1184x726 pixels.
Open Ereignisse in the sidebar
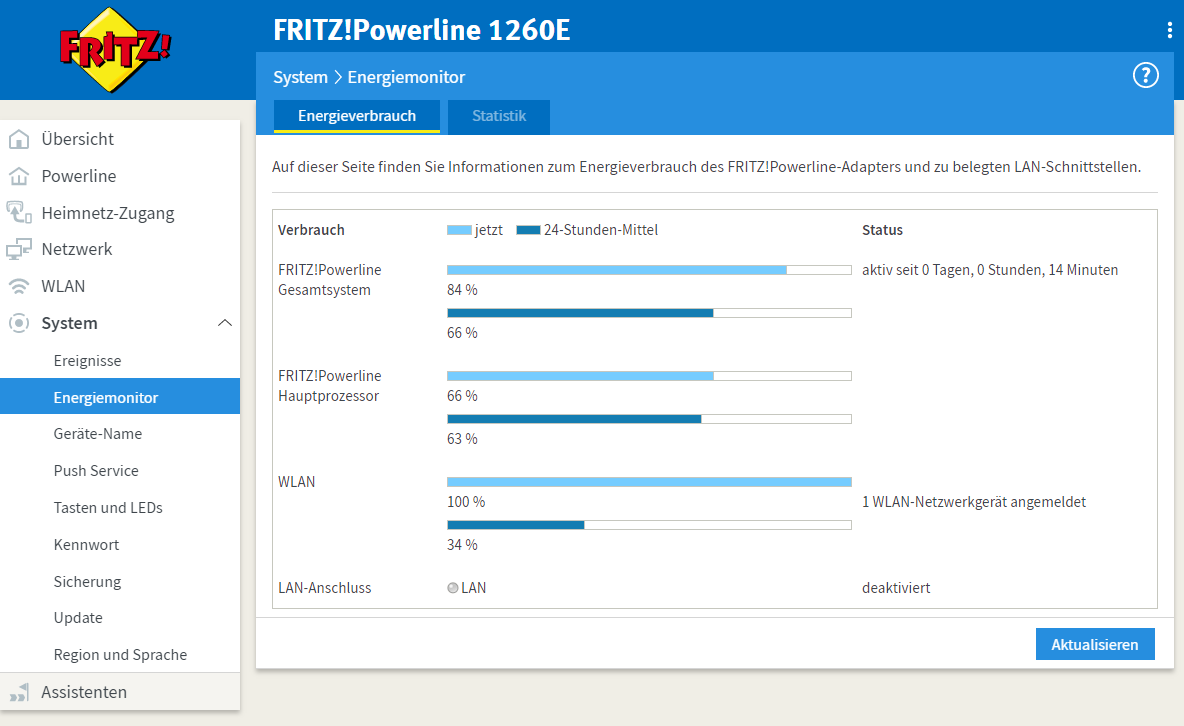tap(87, 360)
